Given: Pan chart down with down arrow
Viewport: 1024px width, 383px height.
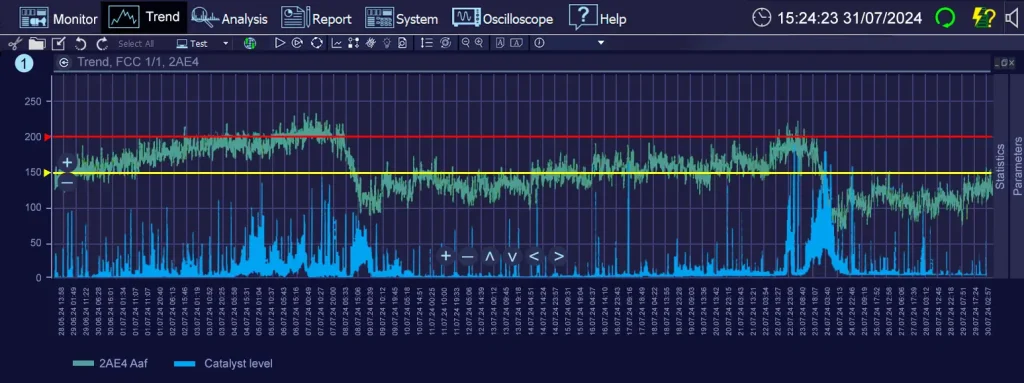Looking at the screenshot, I should click(513, 256).
